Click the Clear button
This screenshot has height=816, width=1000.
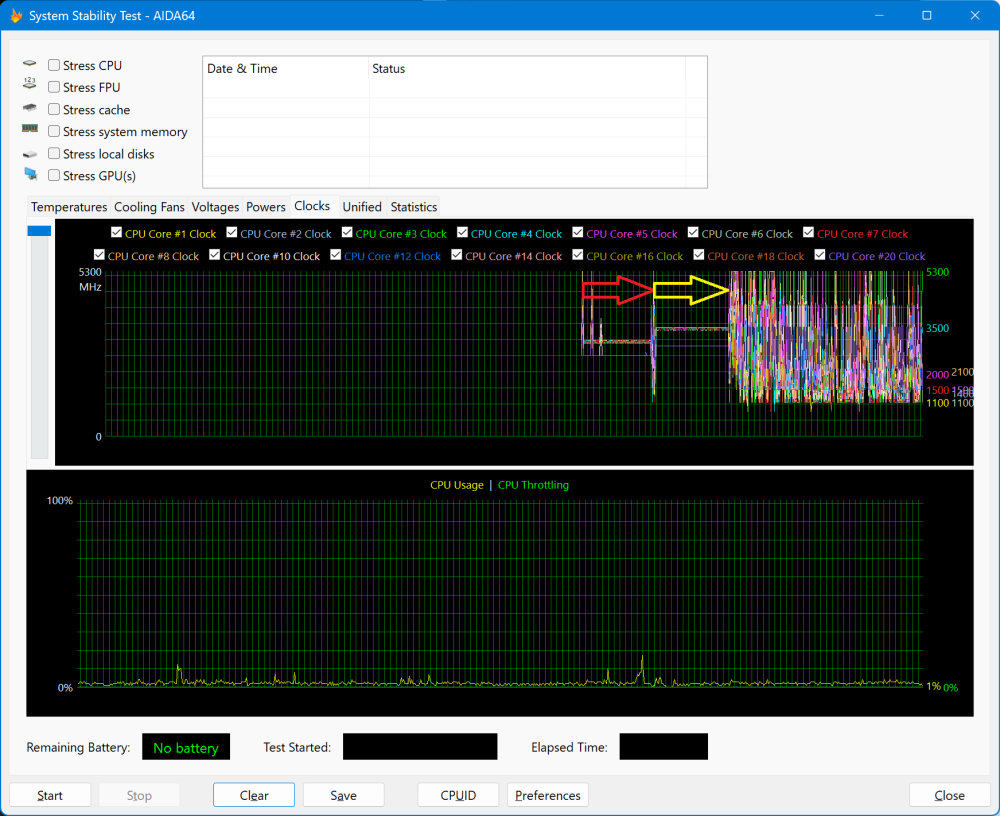pos(254,795)
